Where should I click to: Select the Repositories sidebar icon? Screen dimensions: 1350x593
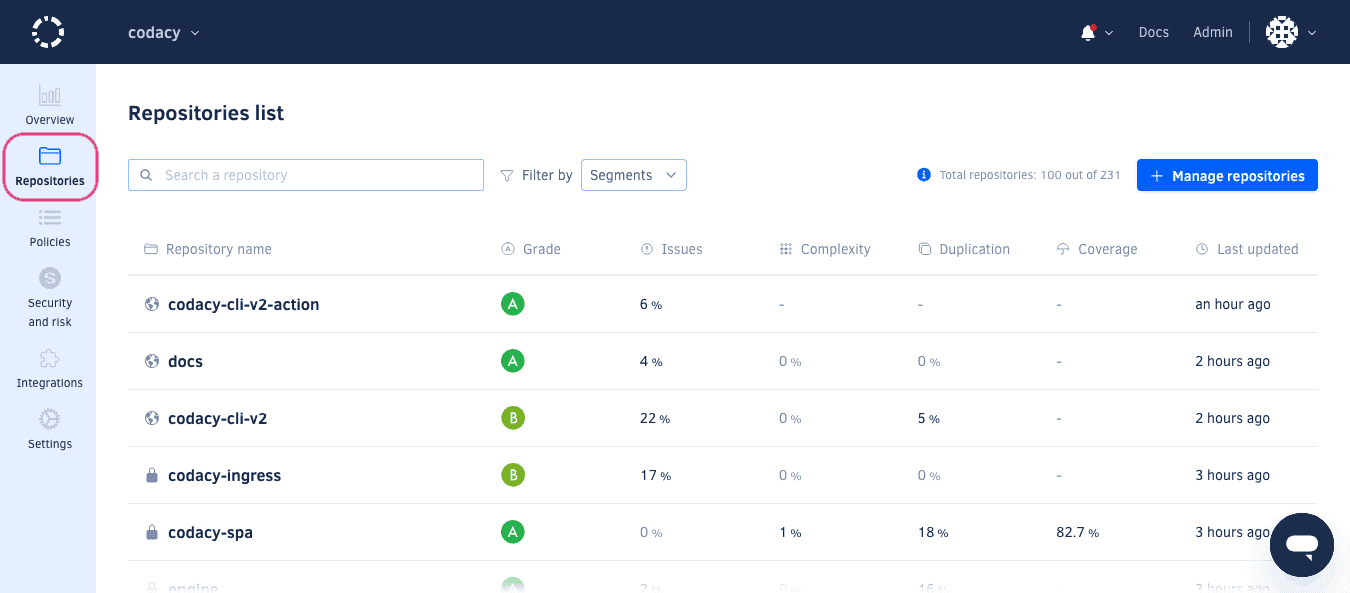tap(49, 165)
